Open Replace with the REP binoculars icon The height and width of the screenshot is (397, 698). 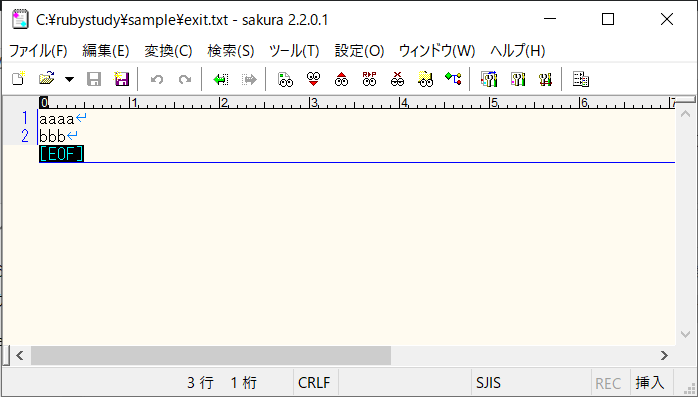pyautogui.click(x=369, y=79)
